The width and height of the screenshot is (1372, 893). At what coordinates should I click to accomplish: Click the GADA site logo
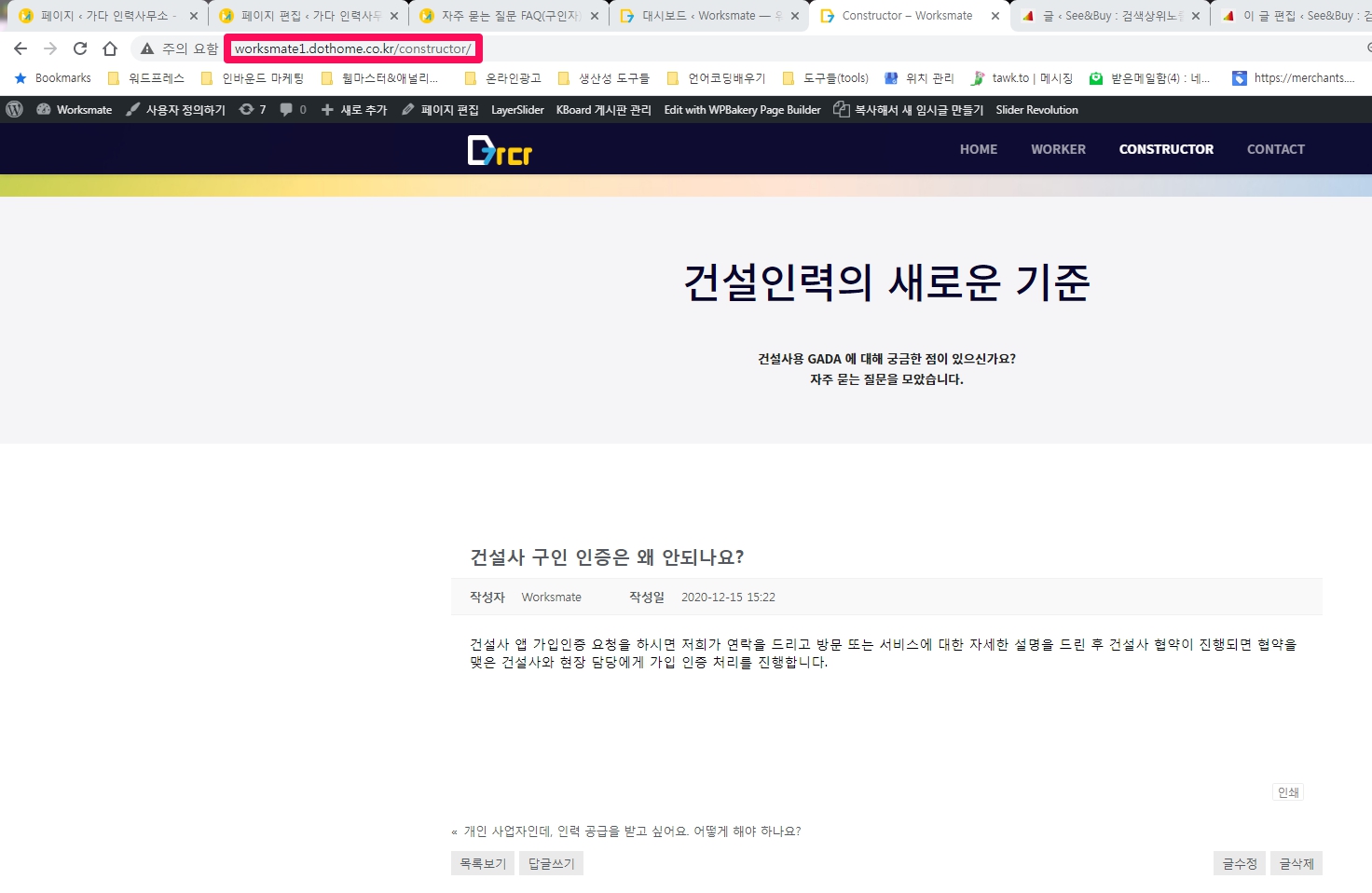coord(500,150)
